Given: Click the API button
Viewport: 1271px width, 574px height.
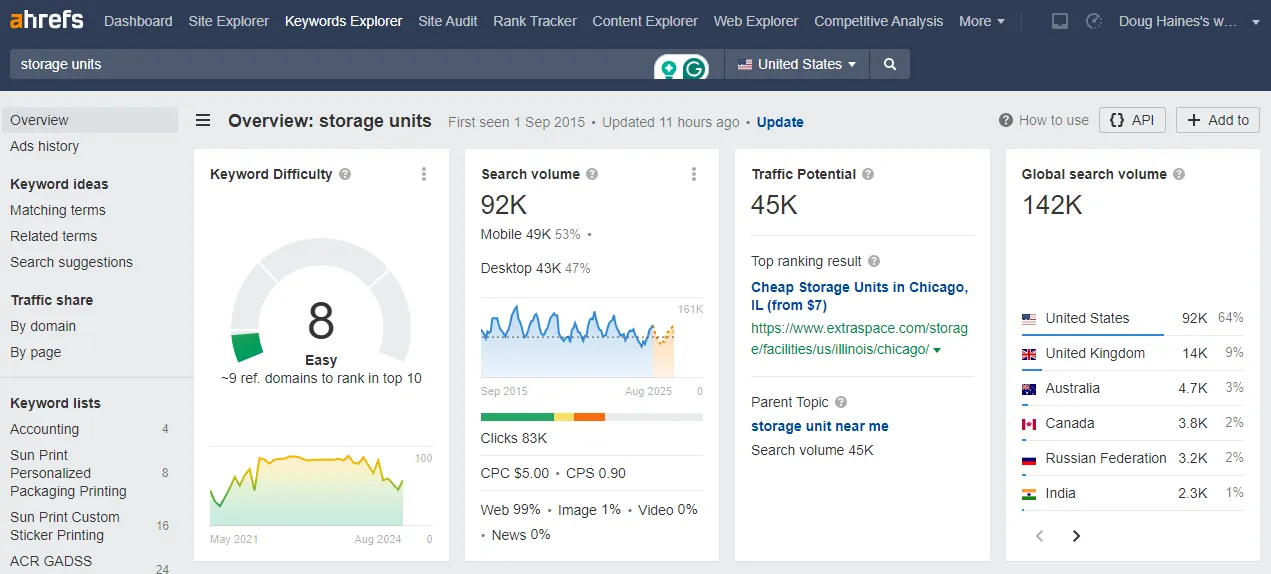Looking at the screenshot, I should pyautogui.click(x=1132, y=120).
